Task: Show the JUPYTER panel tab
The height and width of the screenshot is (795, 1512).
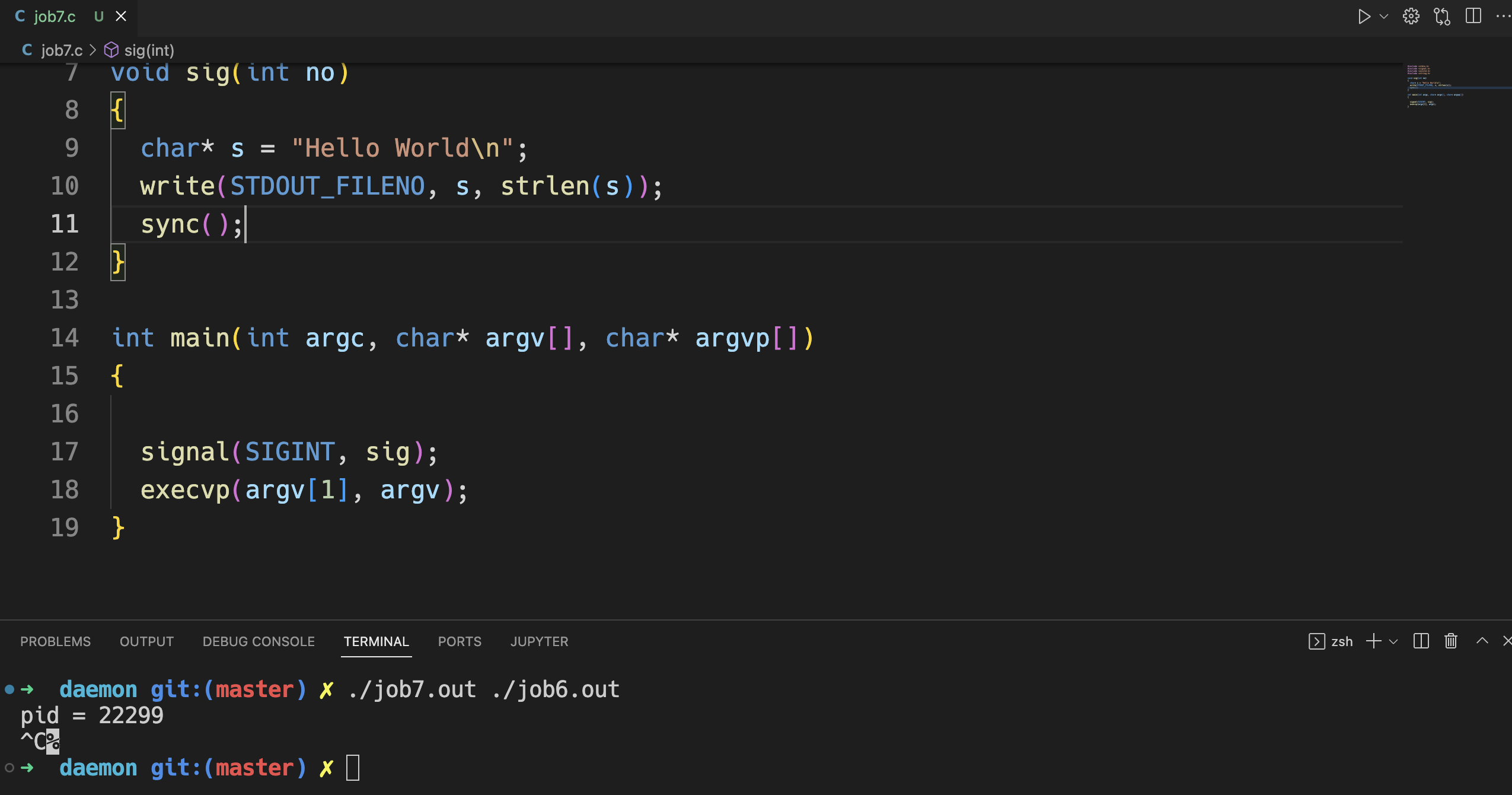Action: 539,641
